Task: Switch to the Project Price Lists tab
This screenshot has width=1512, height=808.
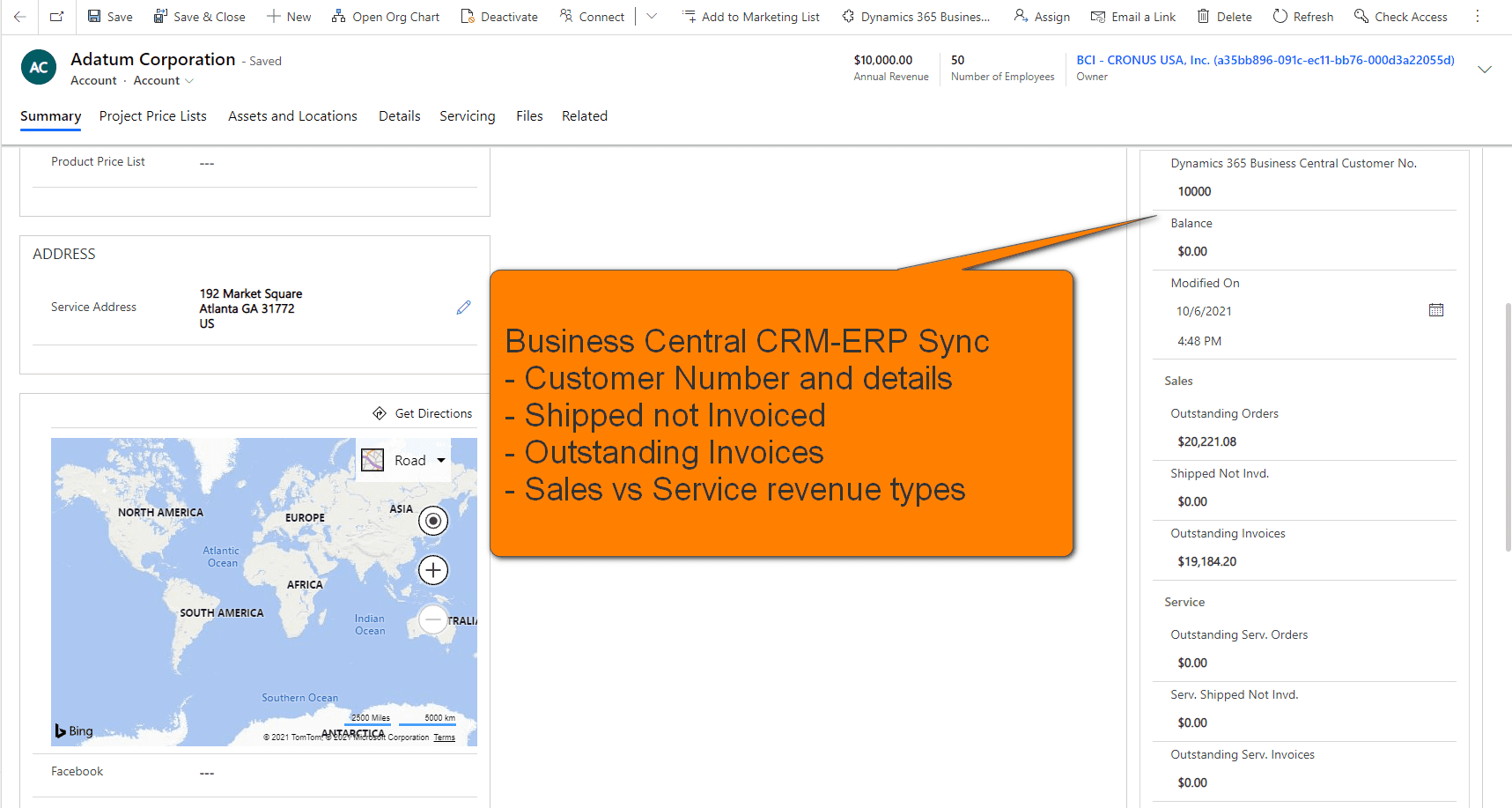Action: 153,116
